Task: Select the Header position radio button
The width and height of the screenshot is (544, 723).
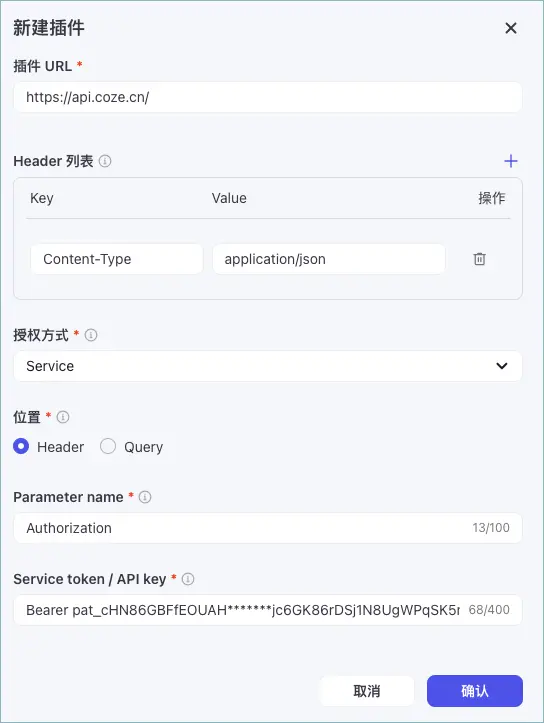Action: tap(21, 446)
